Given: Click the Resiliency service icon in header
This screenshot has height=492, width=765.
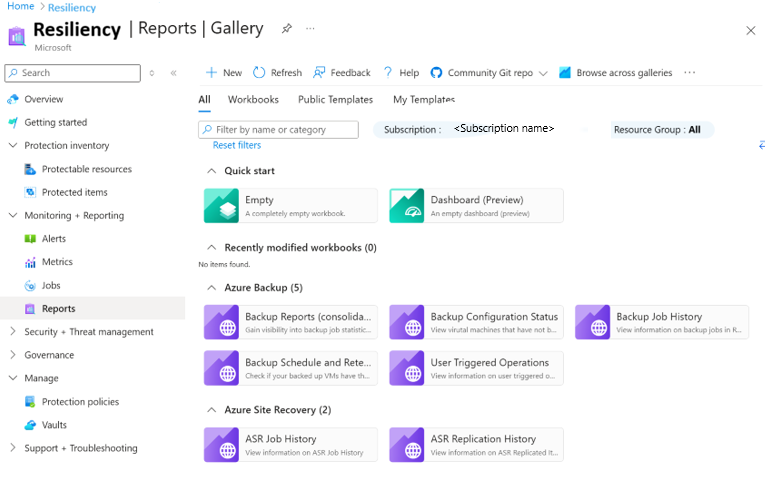Looking at the screenshot, I should (17, 37).
